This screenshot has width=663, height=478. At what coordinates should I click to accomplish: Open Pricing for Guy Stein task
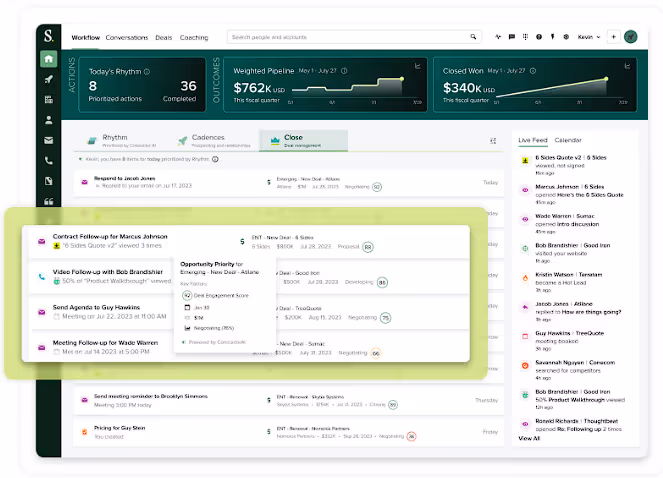[x=288, y=432]
